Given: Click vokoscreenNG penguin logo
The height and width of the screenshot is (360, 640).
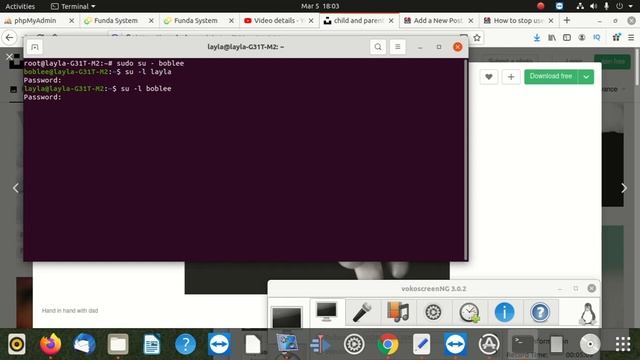Looking at the screenshot, I should 588,313.
